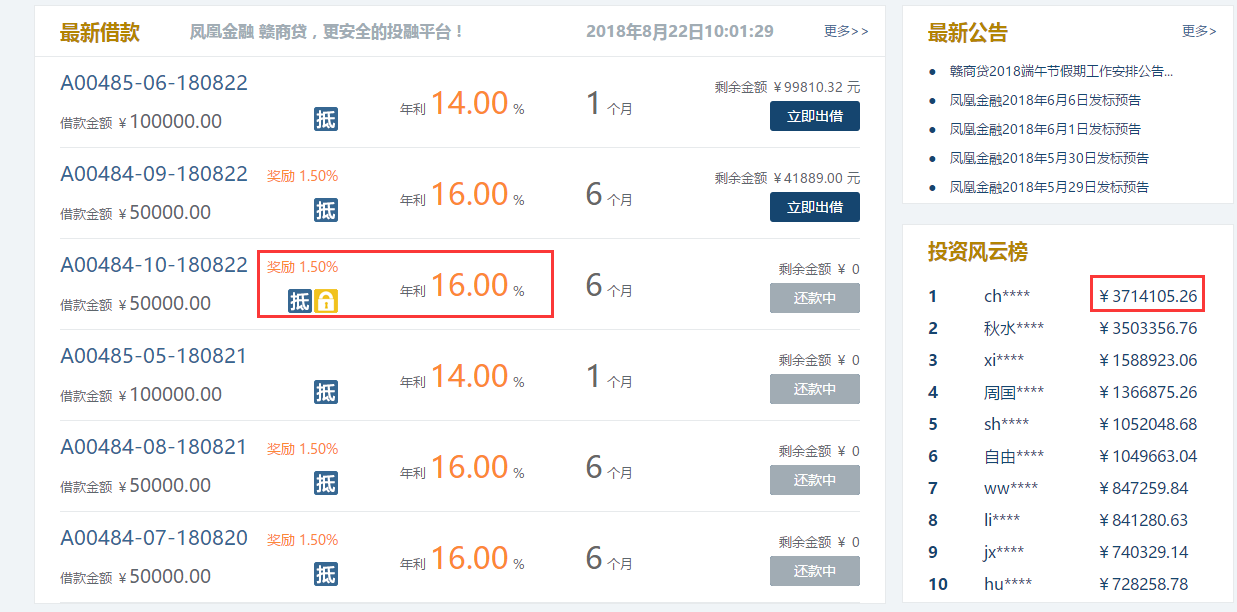
Task: Open the 凤凰金融2018年6月6日发标预告 announcement
Action: pyautogui.click(x=1045, y=100)
